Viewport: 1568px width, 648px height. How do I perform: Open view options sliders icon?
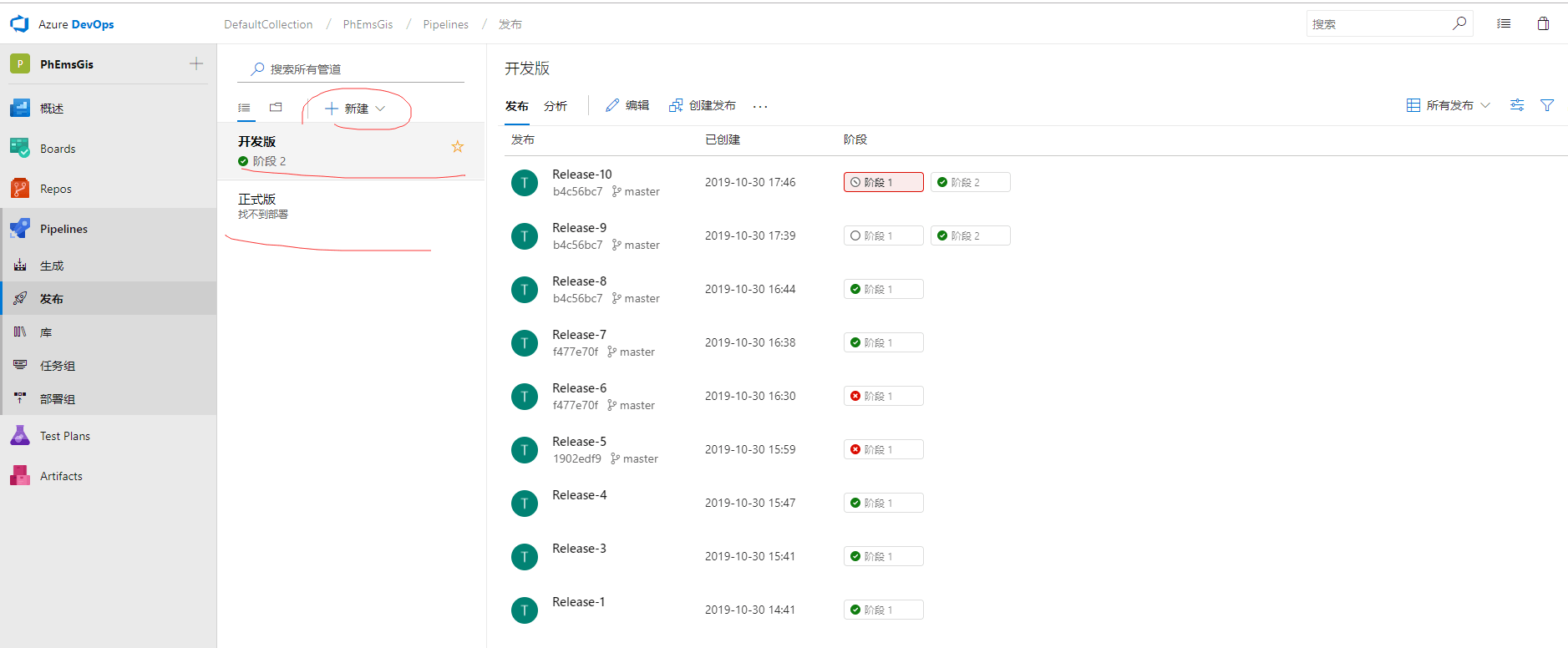[x=1517, y=105]
